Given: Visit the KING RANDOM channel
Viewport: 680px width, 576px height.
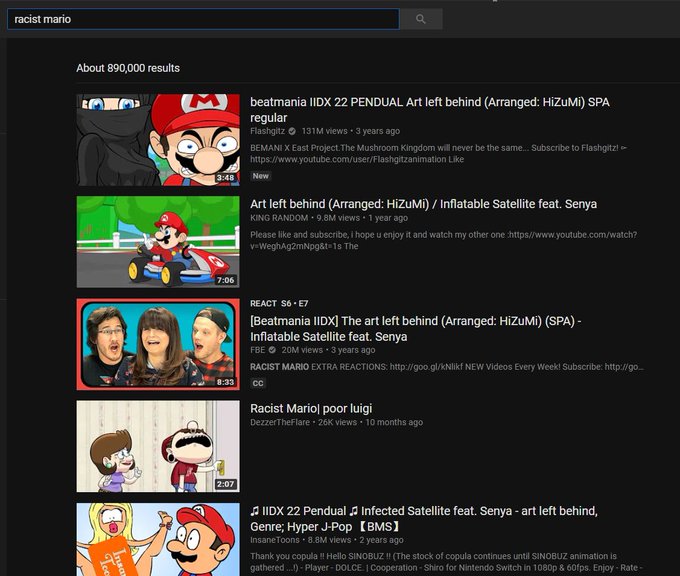Looking at the screenshot, I should (279, 218).
